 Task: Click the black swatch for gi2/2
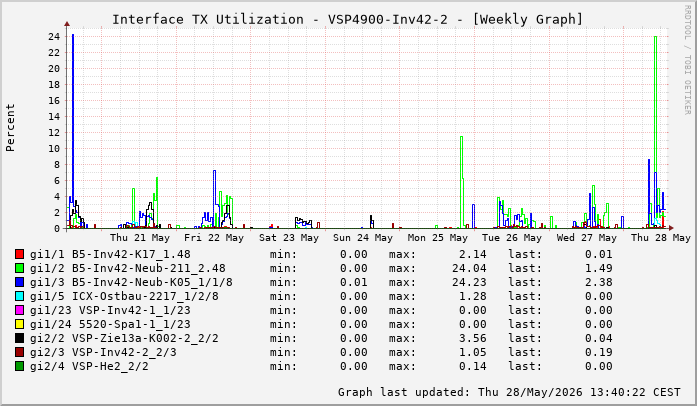pos(19,338)
